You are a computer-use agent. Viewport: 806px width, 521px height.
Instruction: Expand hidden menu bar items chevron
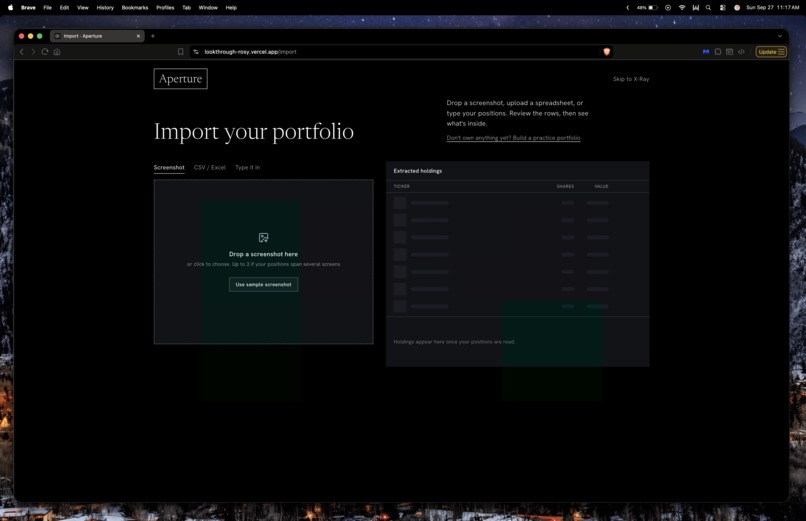628,8
